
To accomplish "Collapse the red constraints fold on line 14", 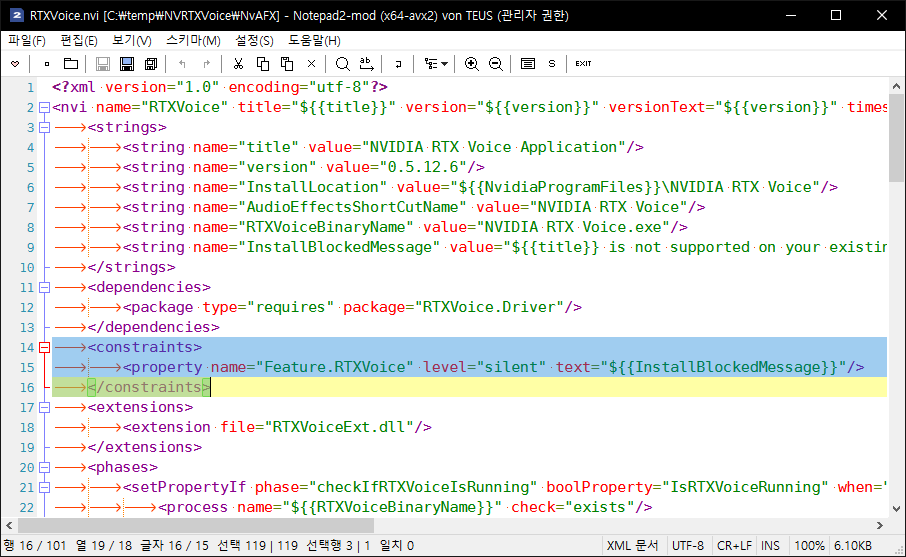I will pos(44,348).
